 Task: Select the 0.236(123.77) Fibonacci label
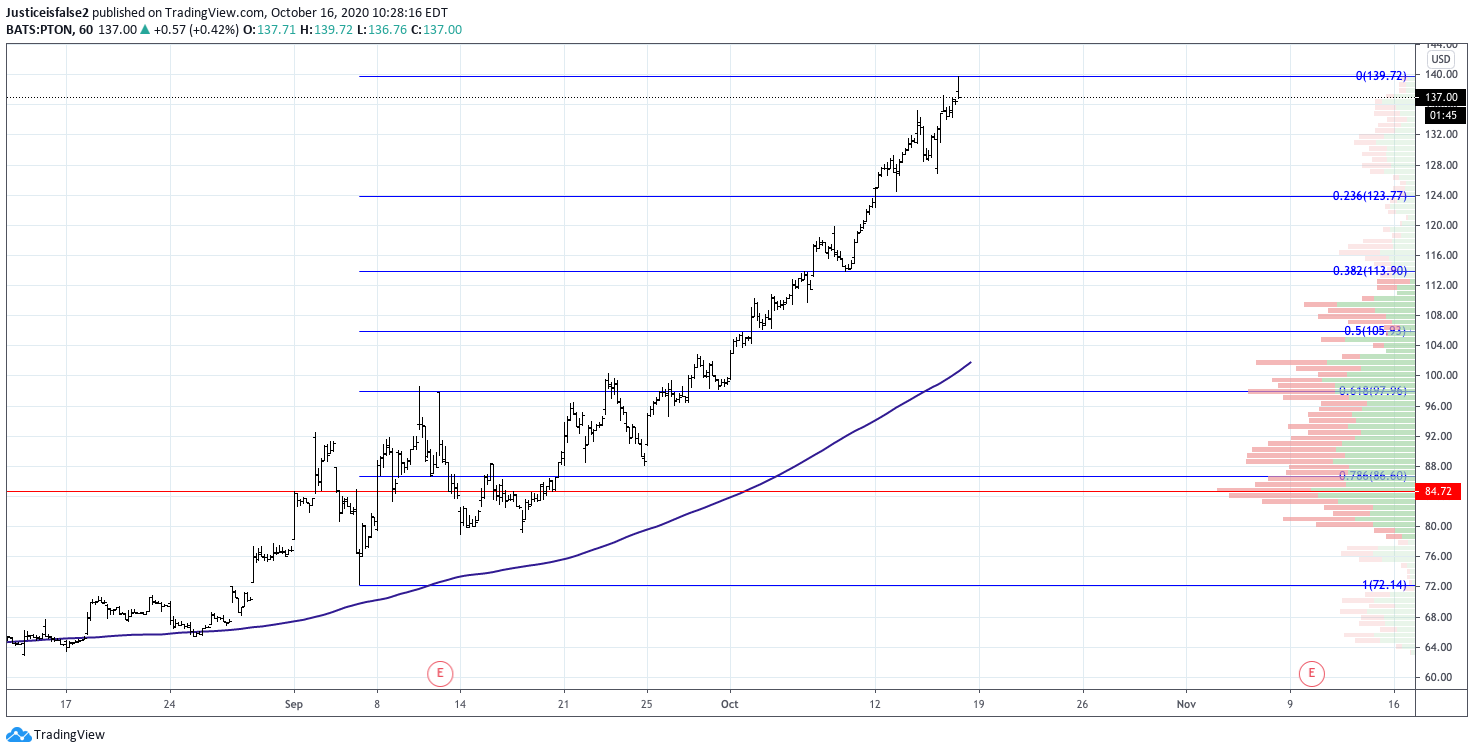click(x=1370, y=196)
